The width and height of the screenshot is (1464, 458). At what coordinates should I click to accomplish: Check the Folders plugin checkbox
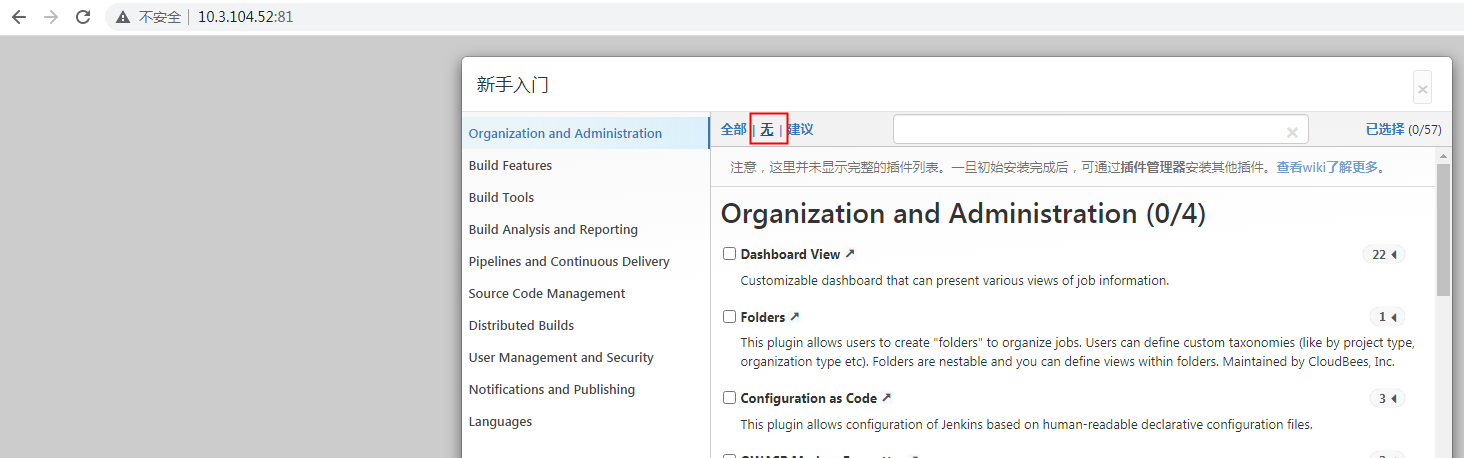pyautogui.click(x=730, y=317)
